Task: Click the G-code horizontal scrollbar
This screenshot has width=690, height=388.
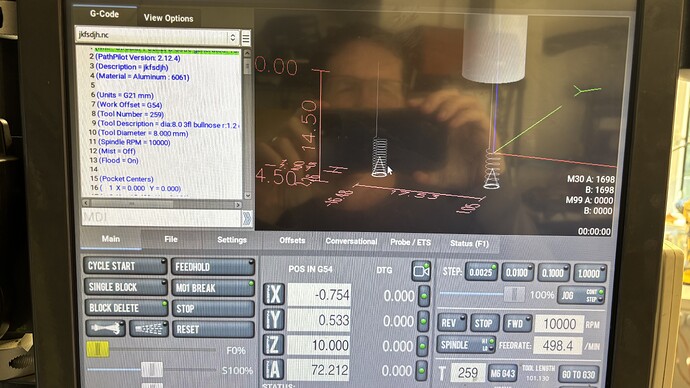Action: pos(162,204)
